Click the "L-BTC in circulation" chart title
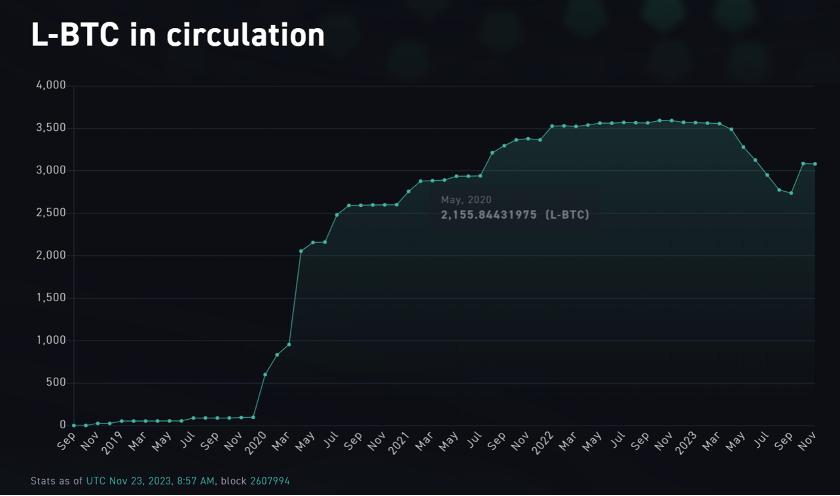This screenshot has height=496, width=840. click(179, 35)
